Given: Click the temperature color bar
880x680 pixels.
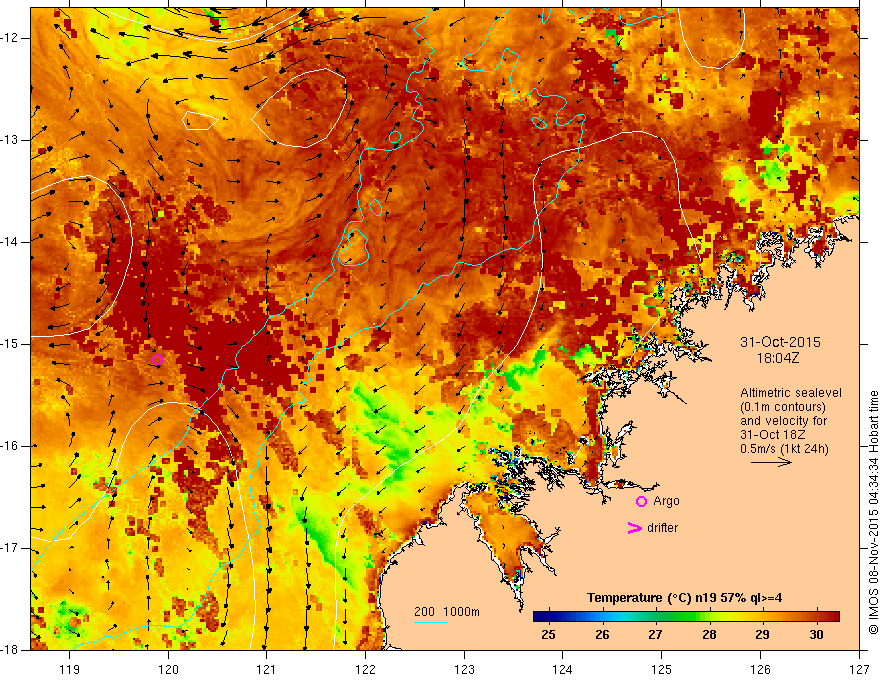Looking at the screenshot, I should point(686,617).
